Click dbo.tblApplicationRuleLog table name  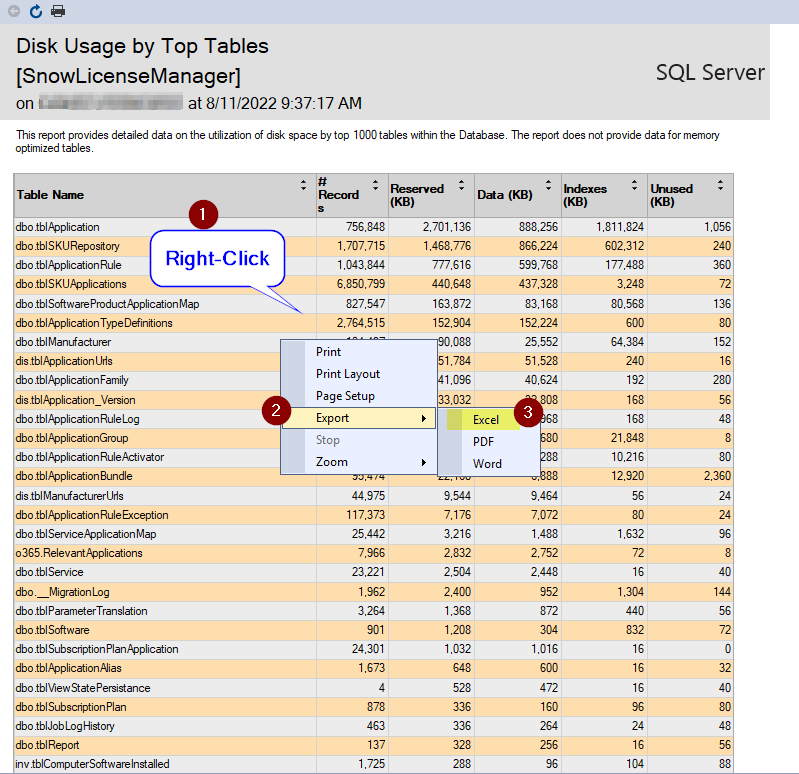coord(77,419)
